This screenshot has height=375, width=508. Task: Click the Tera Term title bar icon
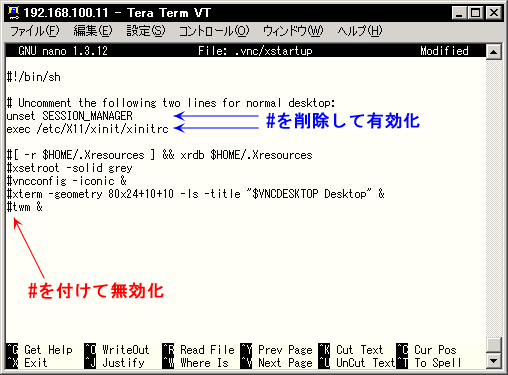pyautogui.click(x=13, y=13)
